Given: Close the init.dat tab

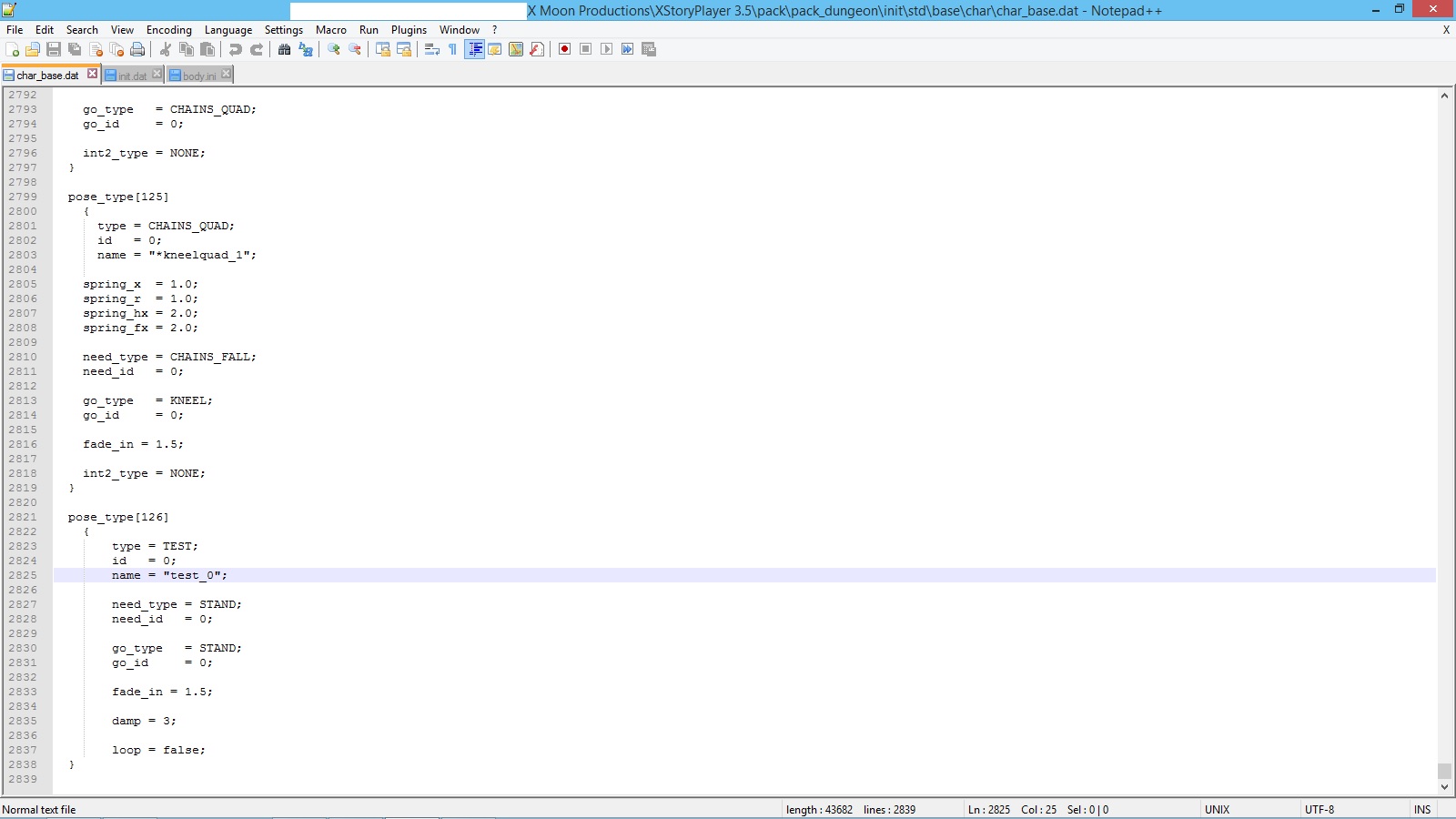Looking at the screenshot, I should click(157, 74).
